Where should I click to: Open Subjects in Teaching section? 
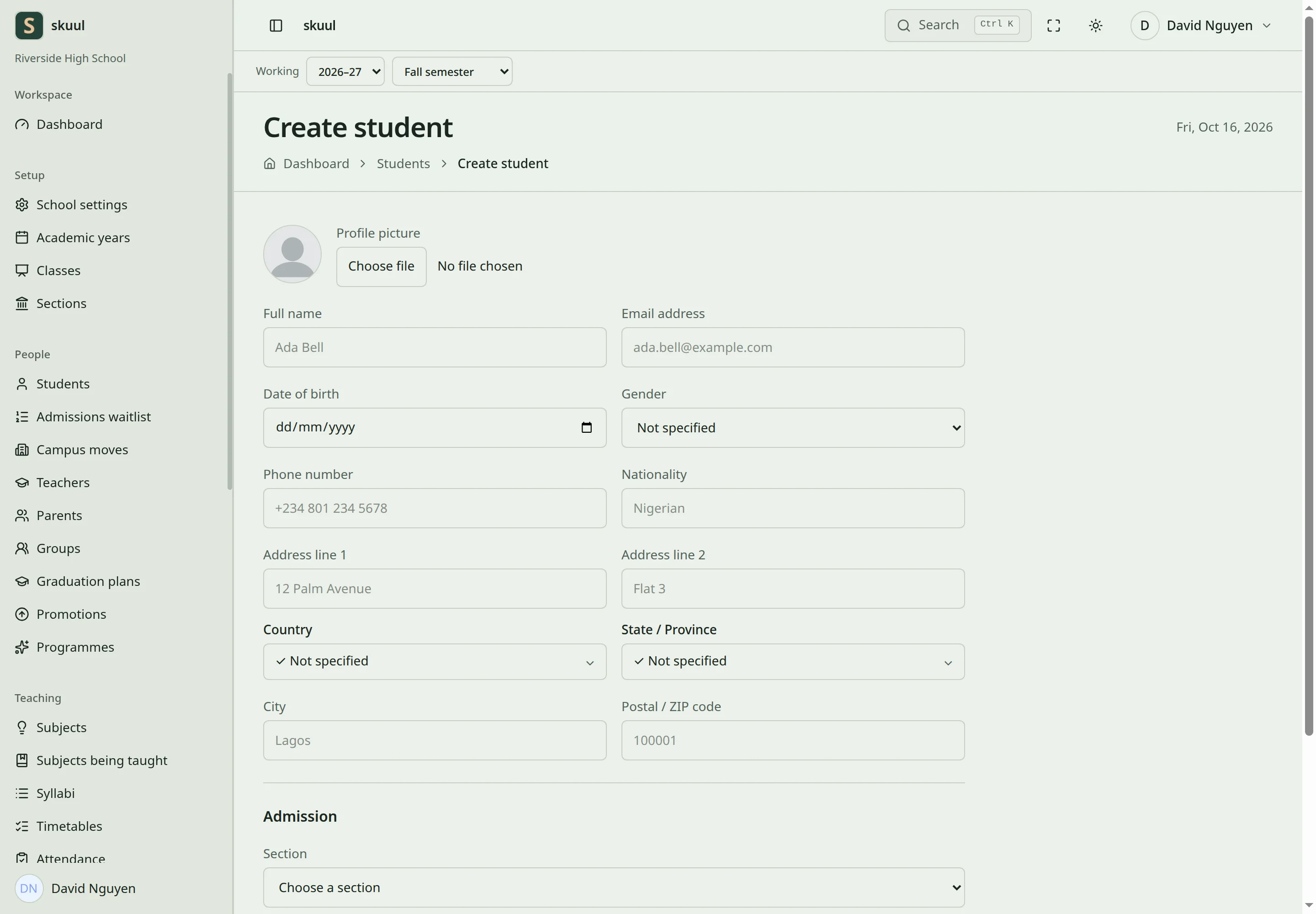click(51, 727)
